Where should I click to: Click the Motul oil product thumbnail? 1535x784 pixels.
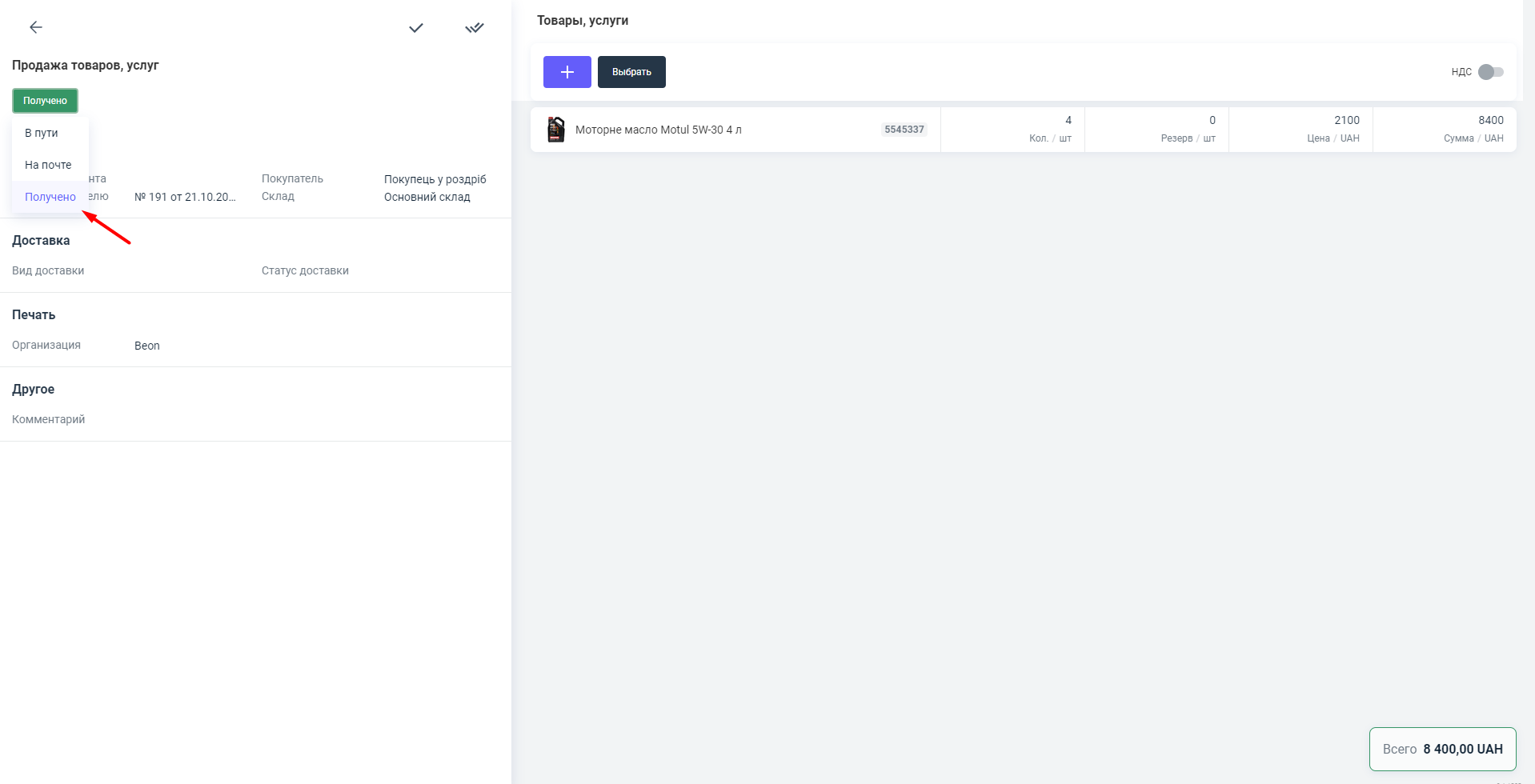(555, 130)
